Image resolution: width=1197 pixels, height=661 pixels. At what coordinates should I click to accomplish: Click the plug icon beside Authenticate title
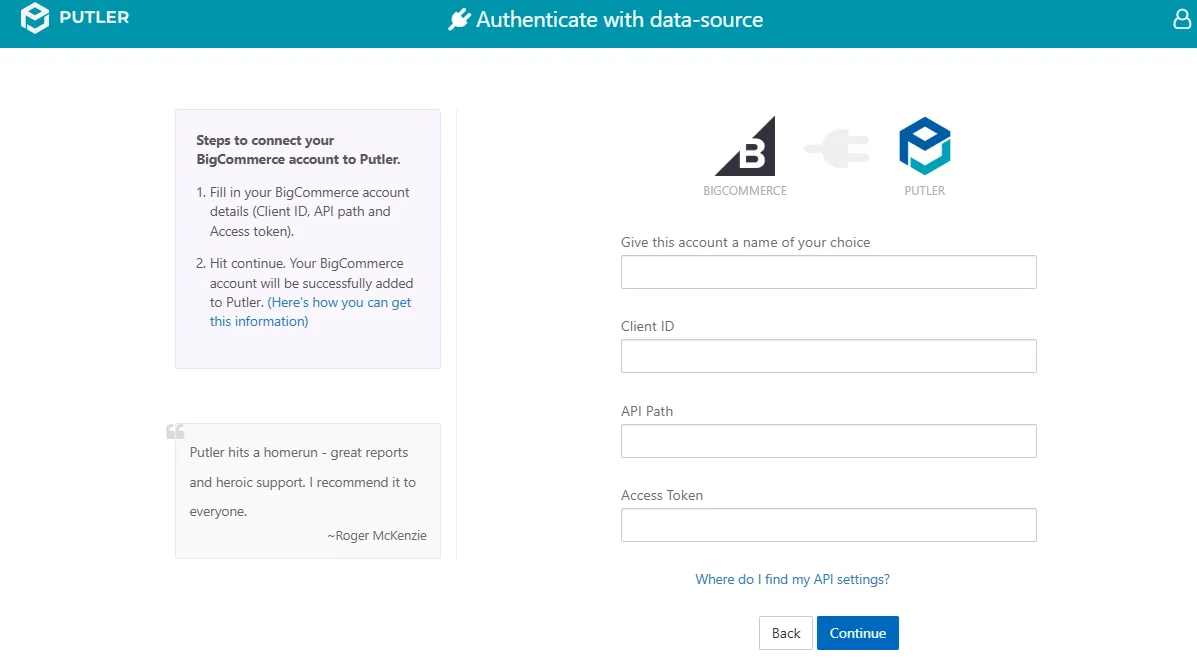[x=459, y=19]
